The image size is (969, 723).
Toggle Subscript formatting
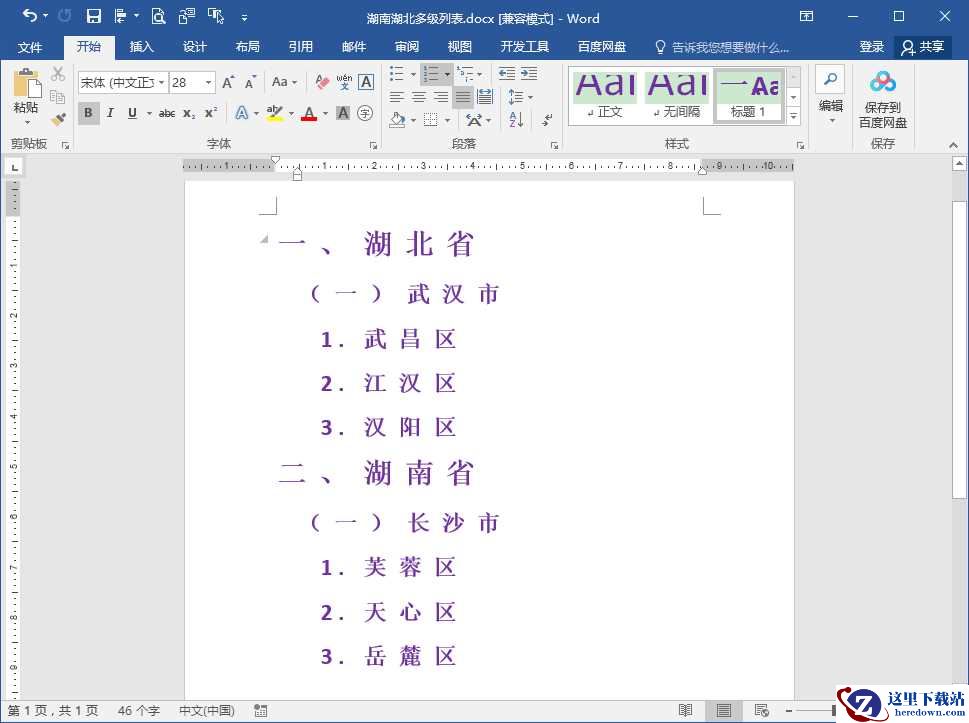(189, 113)
